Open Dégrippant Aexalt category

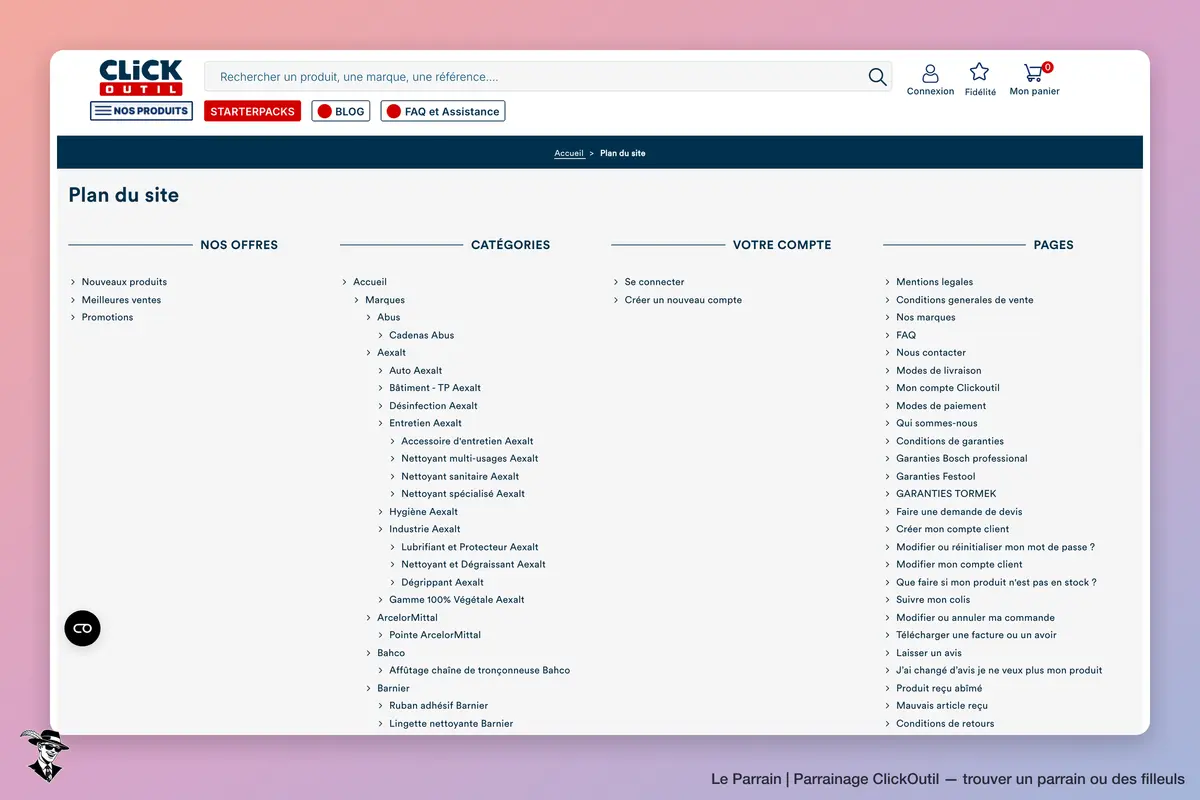[443, 582]
